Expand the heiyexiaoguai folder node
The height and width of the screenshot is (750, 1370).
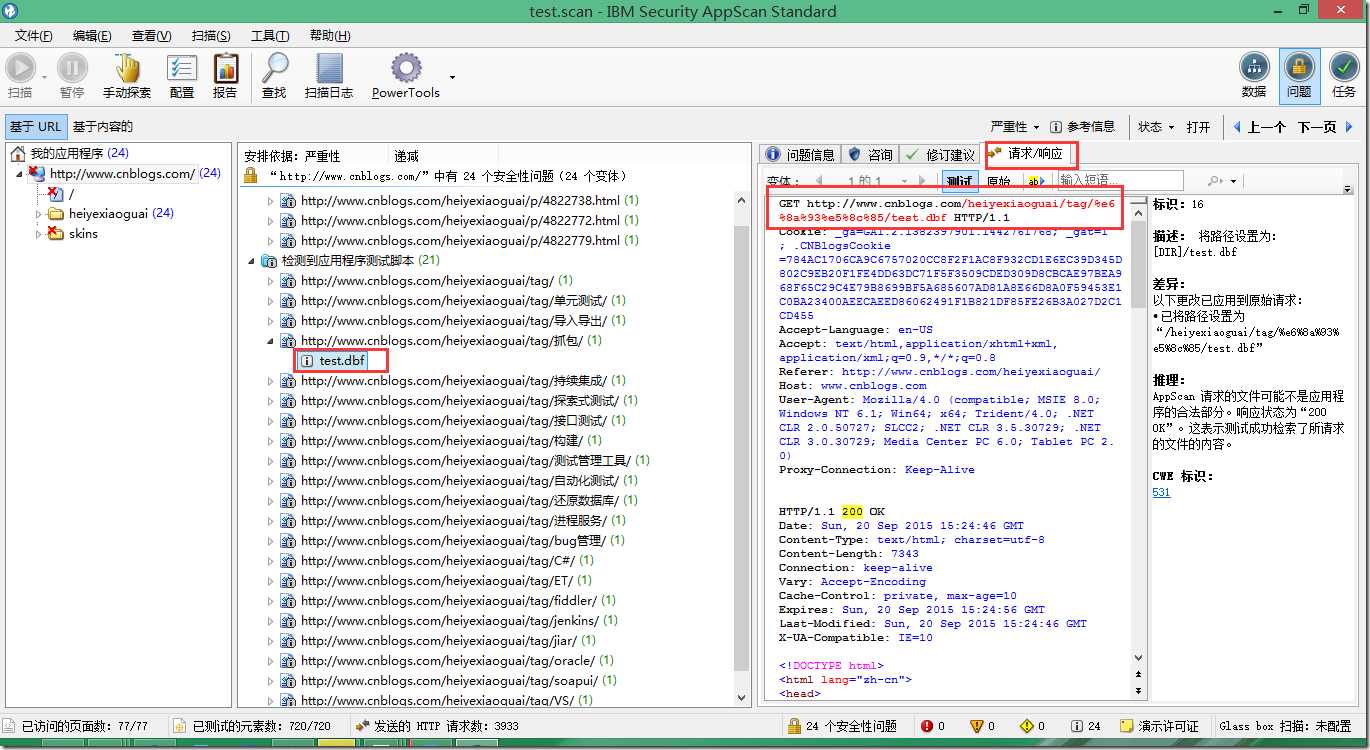point(38,214)
